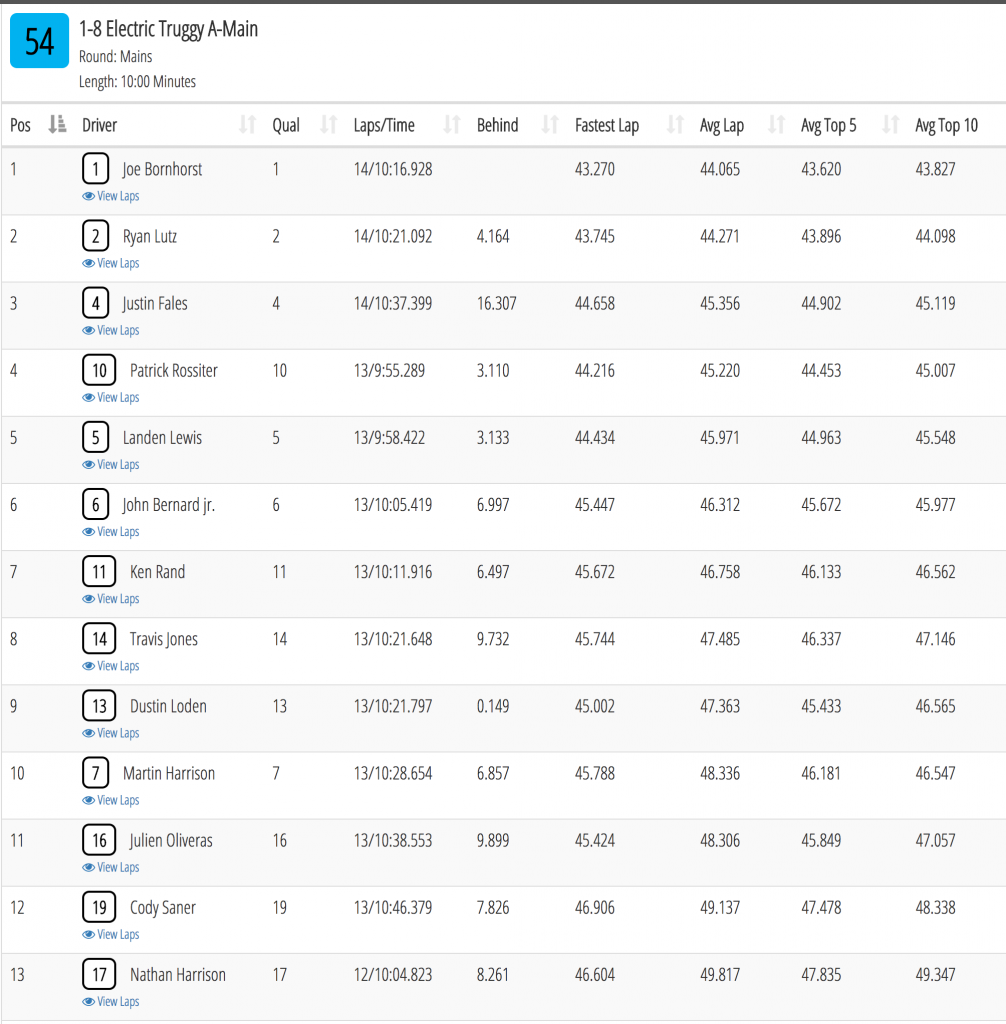Screen dimensions: 1006x1024
Task: Click Landen Lewis' avg lap 45.971
Action: [x=720, y=438]
